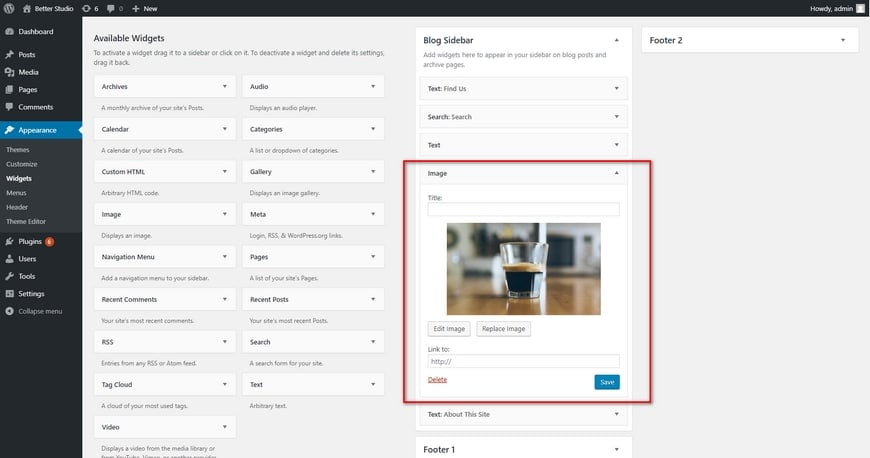Viewport: 870px width, 458px height.
Task: Click the Users person icon
Action: pyautogui.click(x=9, y=259)
